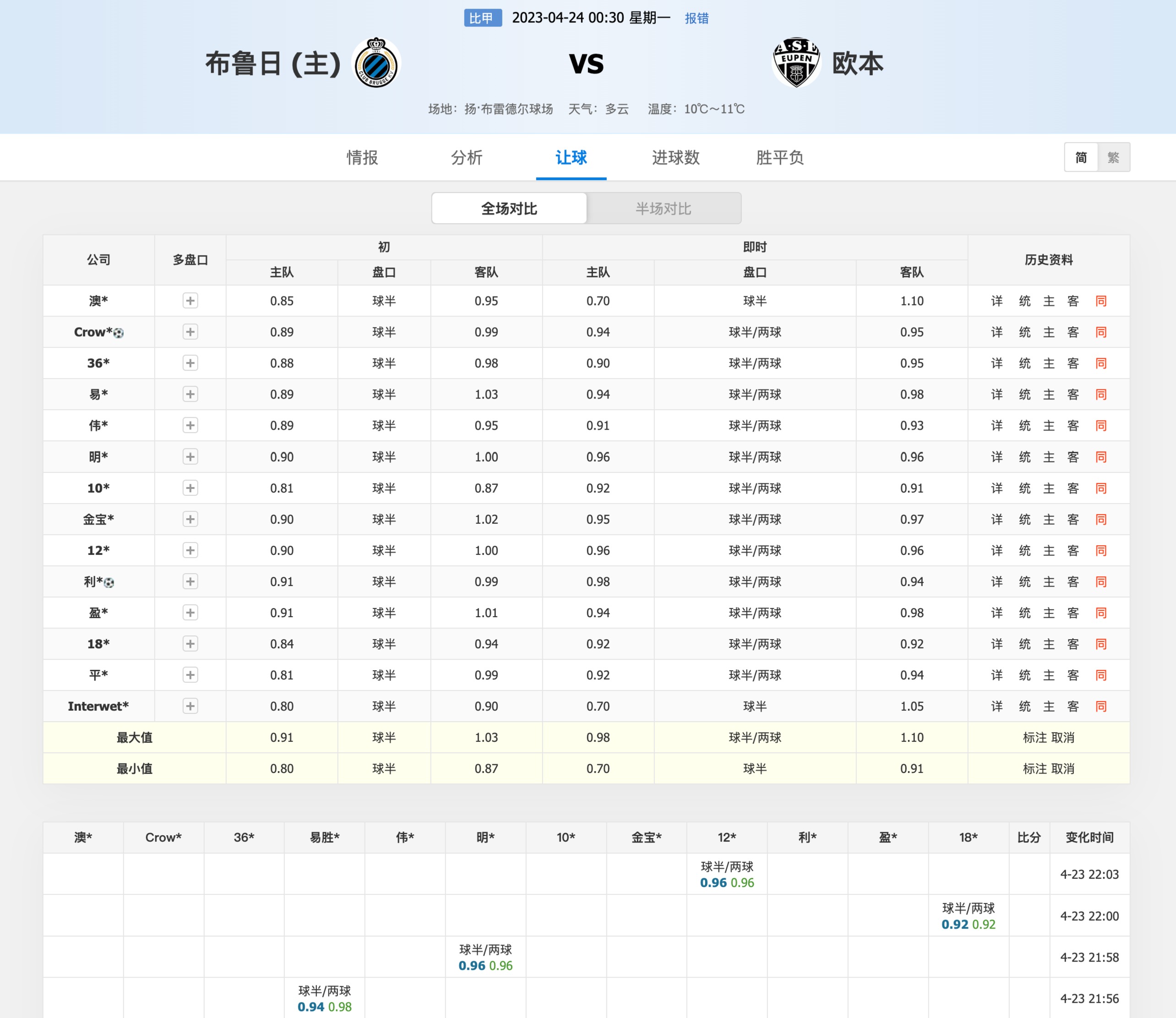Expand multi-handicap plus for 10* row
Viewport: 1176px width, 1018px height.
pos(190,488)
